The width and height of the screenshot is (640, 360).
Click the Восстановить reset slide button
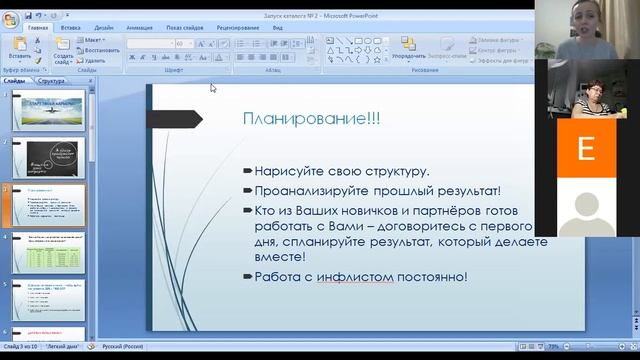pos(98,50)
